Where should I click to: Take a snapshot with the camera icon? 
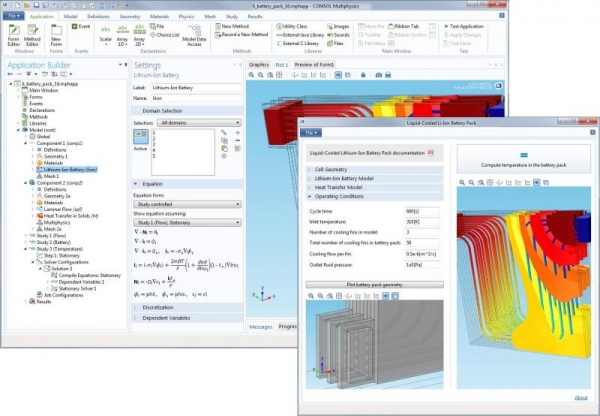pyautogui.click(x=378, y=75)
